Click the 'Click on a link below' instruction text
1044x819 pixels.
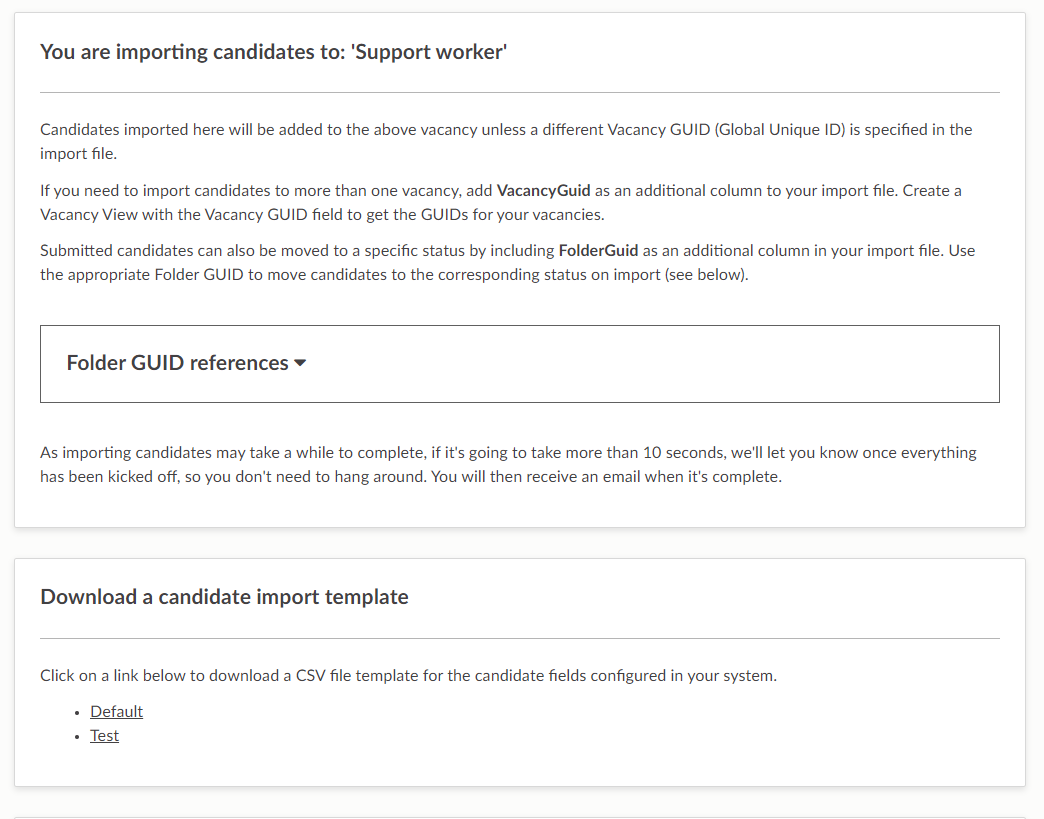point(408,675)
